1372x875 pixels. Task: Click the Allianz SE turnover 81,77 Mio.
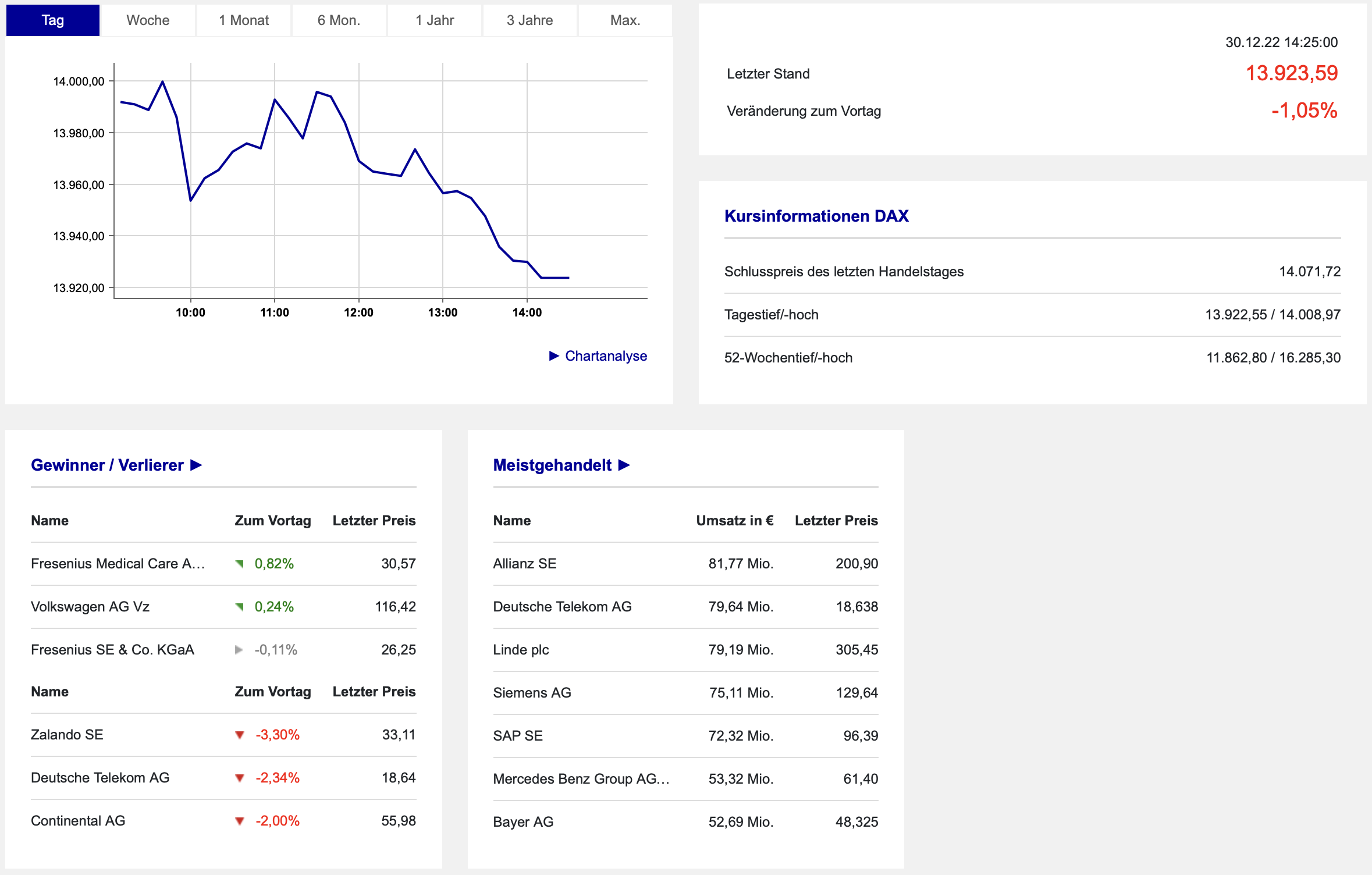(741, 564)
